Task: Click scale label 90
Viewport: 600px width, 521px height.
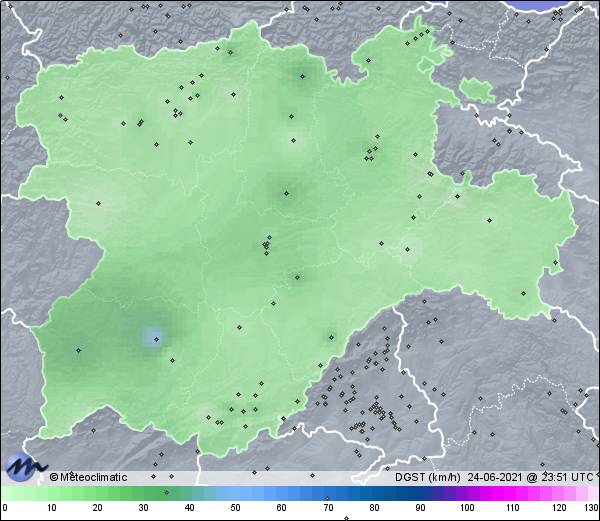Action: [x=420, y=508]
